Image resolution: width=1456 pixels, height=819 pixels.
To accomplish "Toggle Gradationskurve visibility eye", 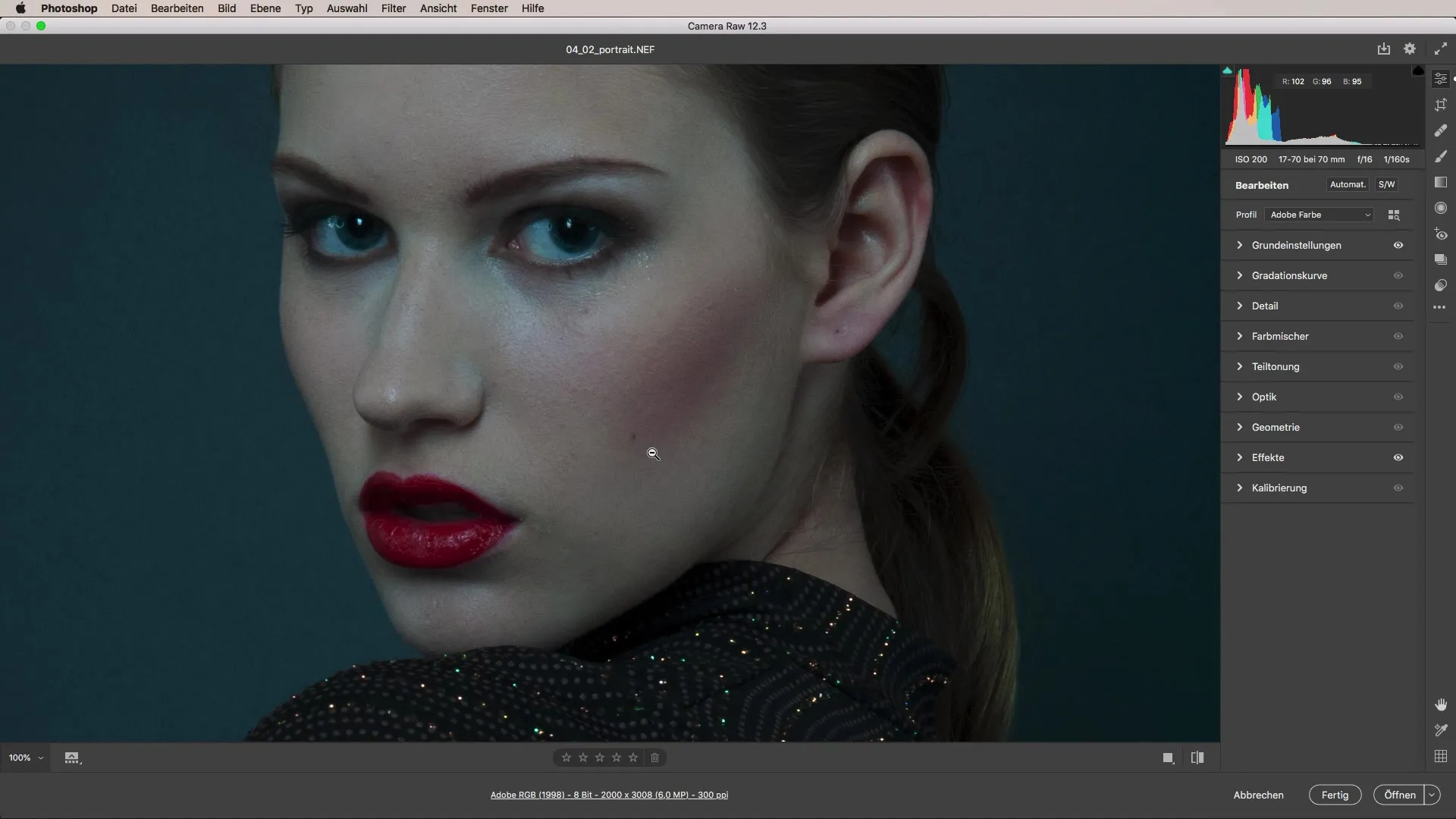I will tap(1398, 275).
